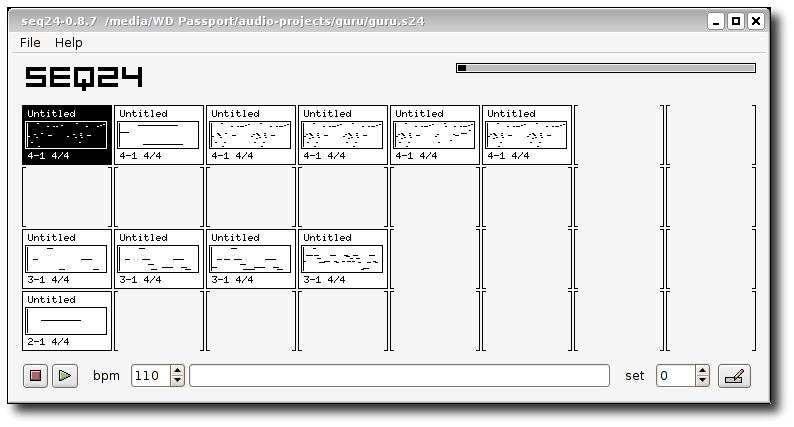Image resolution: width=794 pixels, height=427 pixels.
Task: Toggle the fourth 3-1 pattern with dense notes
Action: [343, 259]
